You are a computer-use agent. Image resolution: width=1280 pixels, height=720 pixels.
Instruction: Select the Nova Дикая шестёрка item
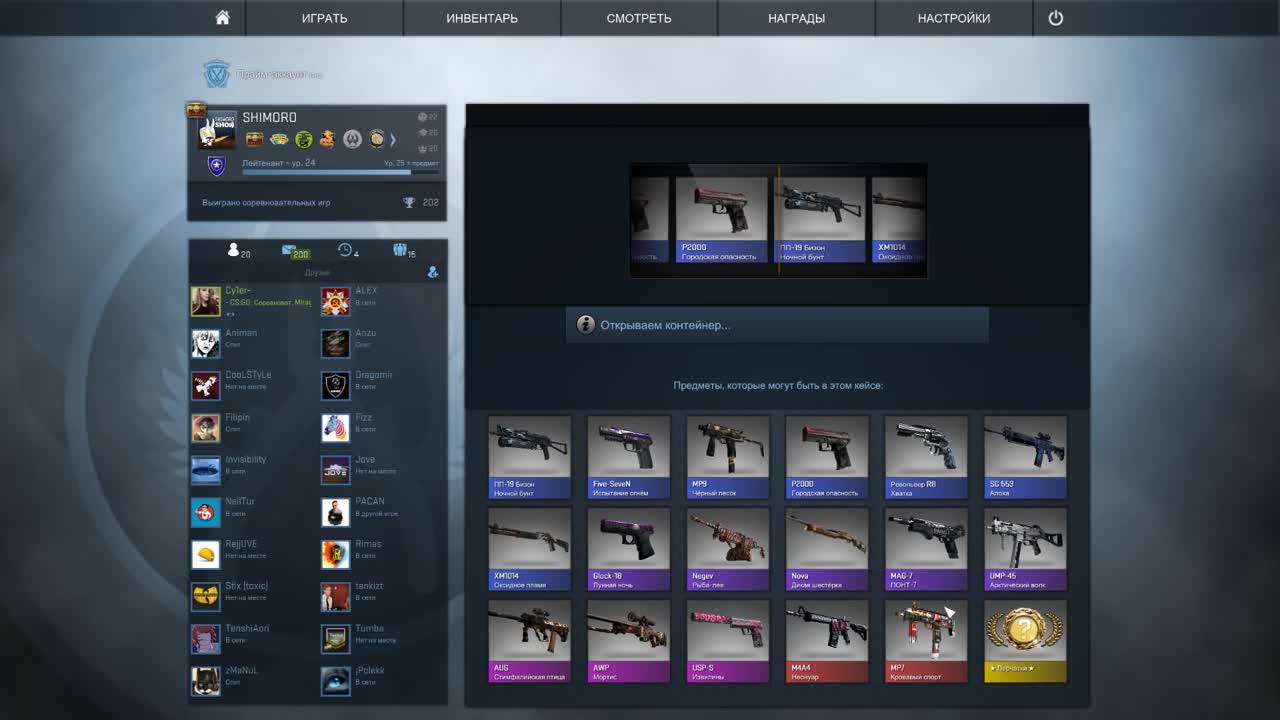click(x=827, y=549)
